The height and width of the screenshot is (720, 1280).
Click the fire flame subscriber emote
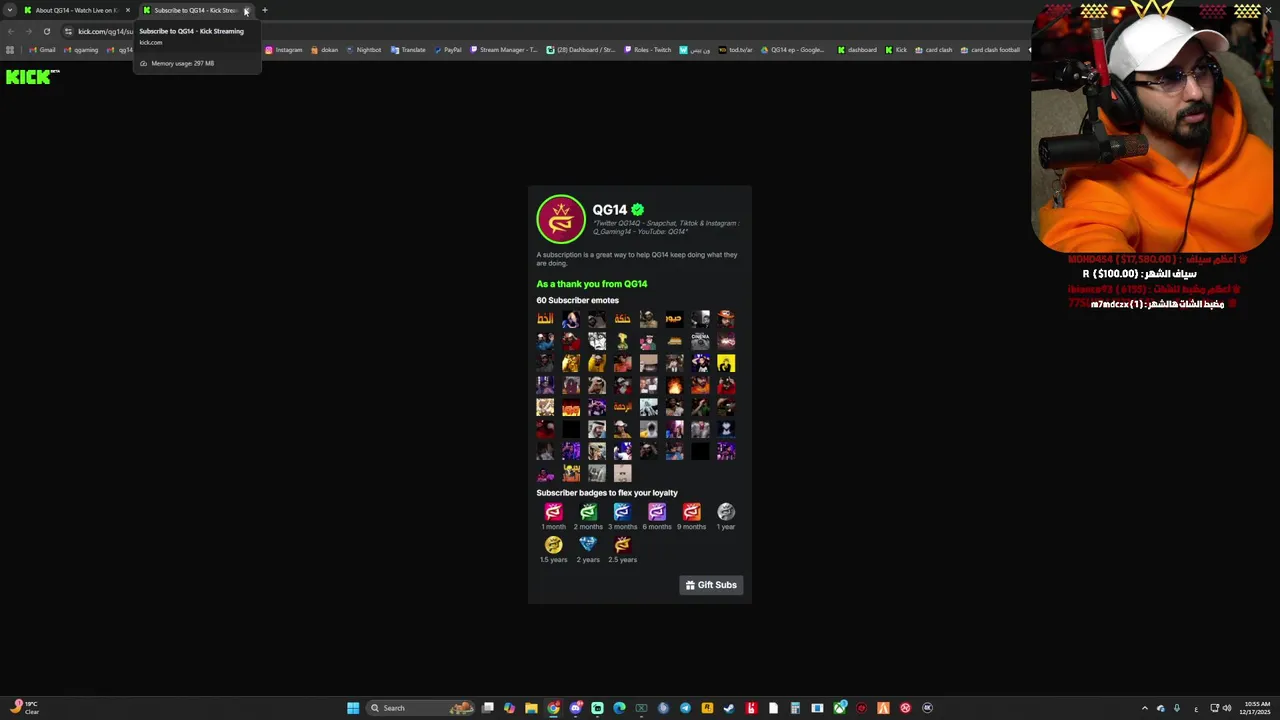pyautogui.click(x=674, y=385)
